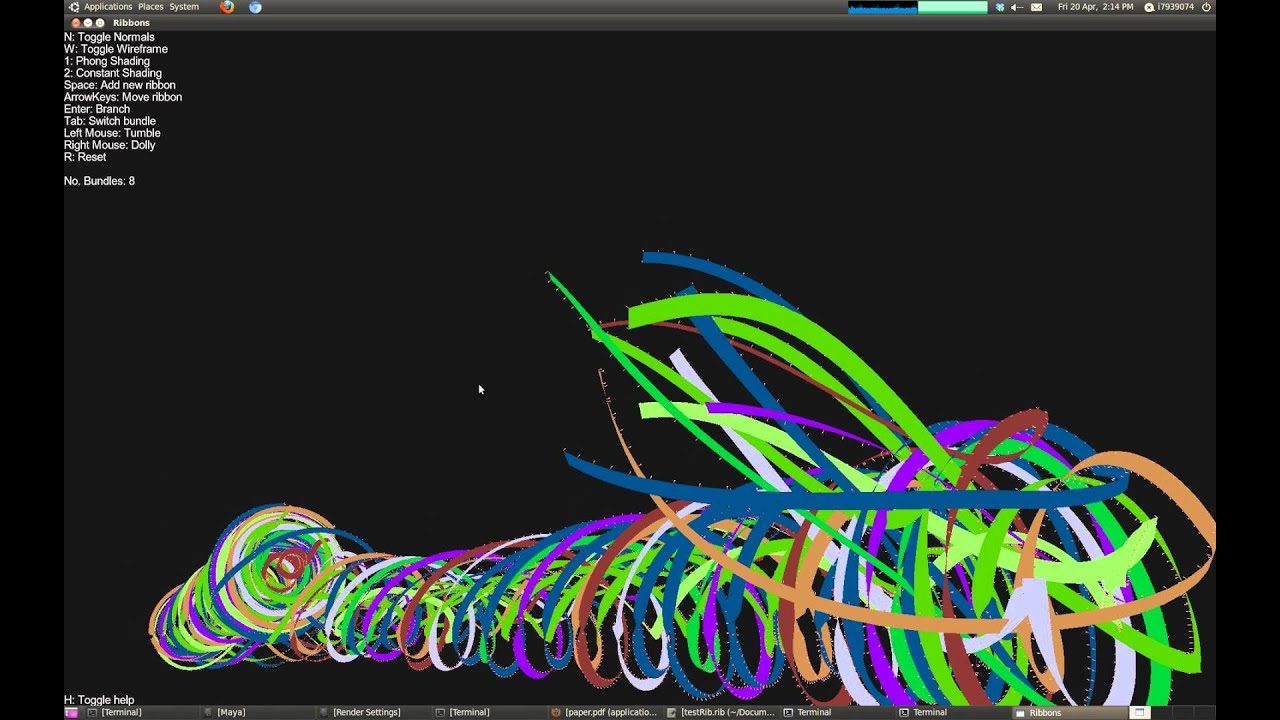Click the 'No. Bundles: 8' counter
Screen dimensions: 1280x720
pos(99,181)
